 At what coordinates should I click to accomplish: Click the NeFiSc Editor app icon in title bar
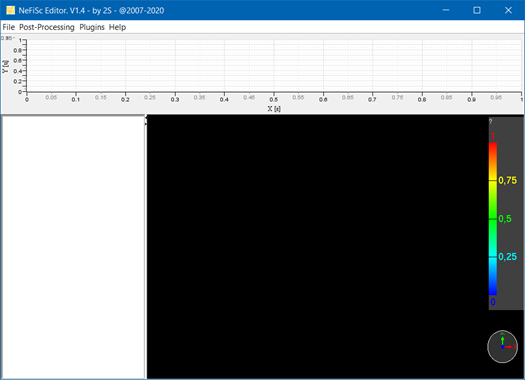[10, 10]
